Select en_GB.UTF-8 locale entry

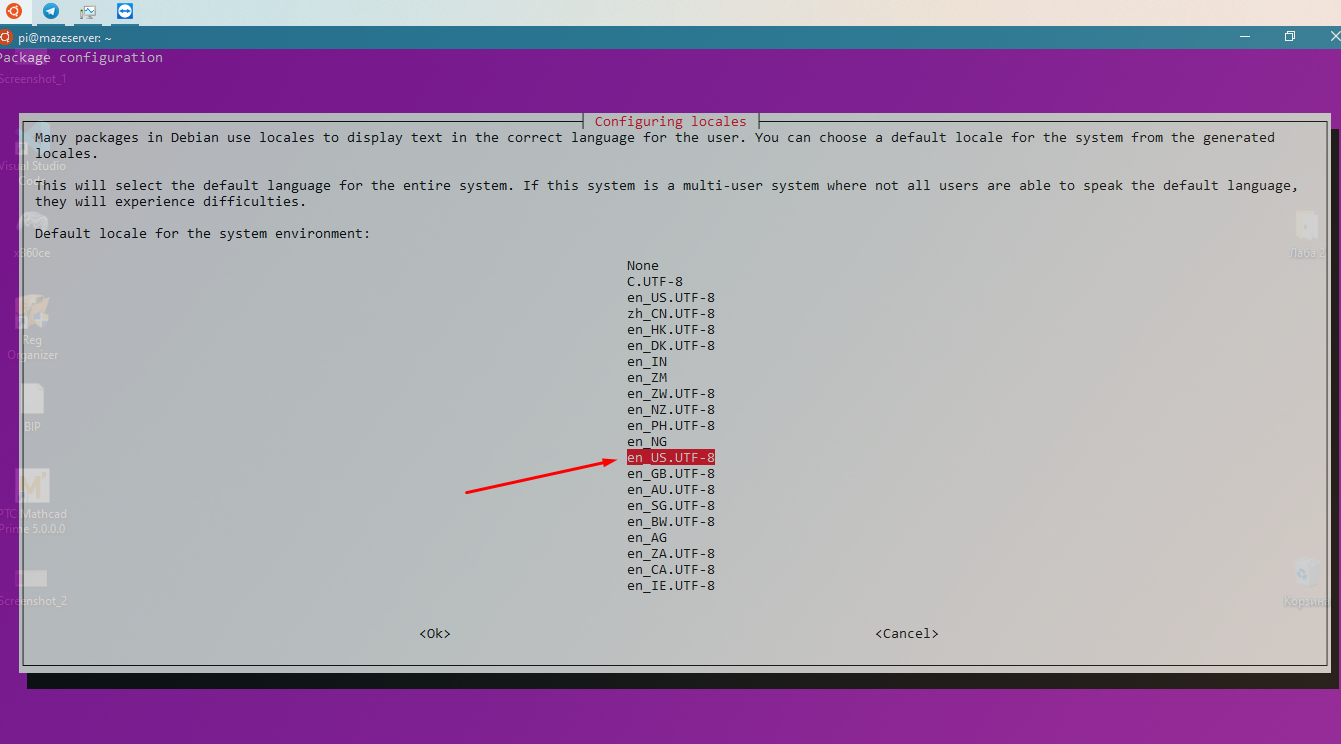[x=671, y=474]
